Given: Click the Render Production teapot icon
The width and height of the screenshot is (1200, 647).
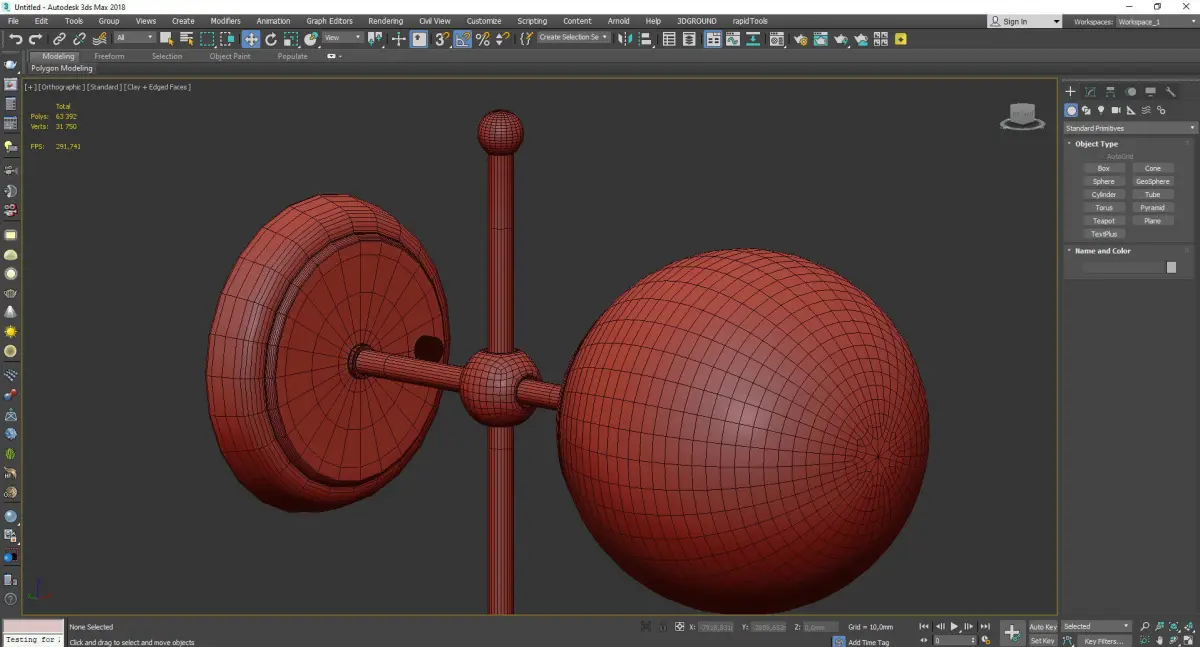Looking at the screenshot, I should (x=841, y=38).
